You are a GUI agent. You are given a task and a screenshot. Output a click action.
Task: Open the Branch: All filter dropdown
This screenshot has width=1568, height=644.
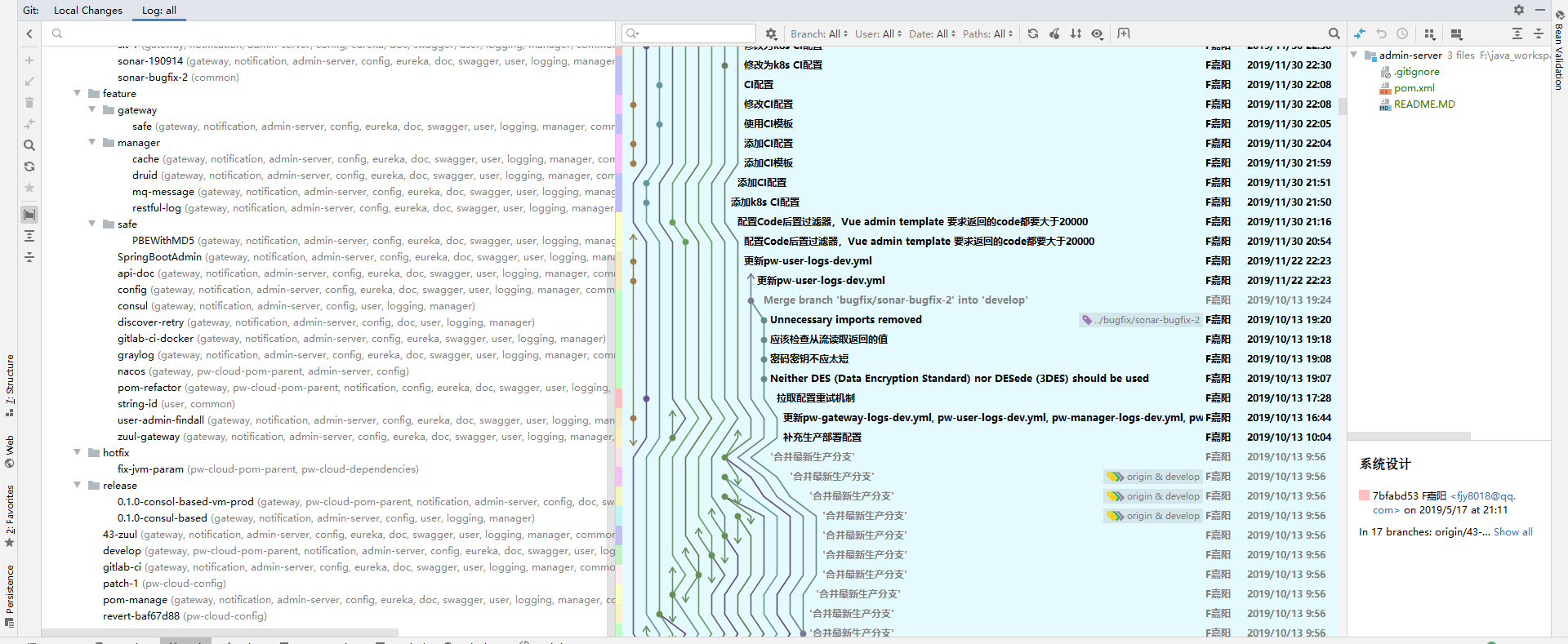818,33
